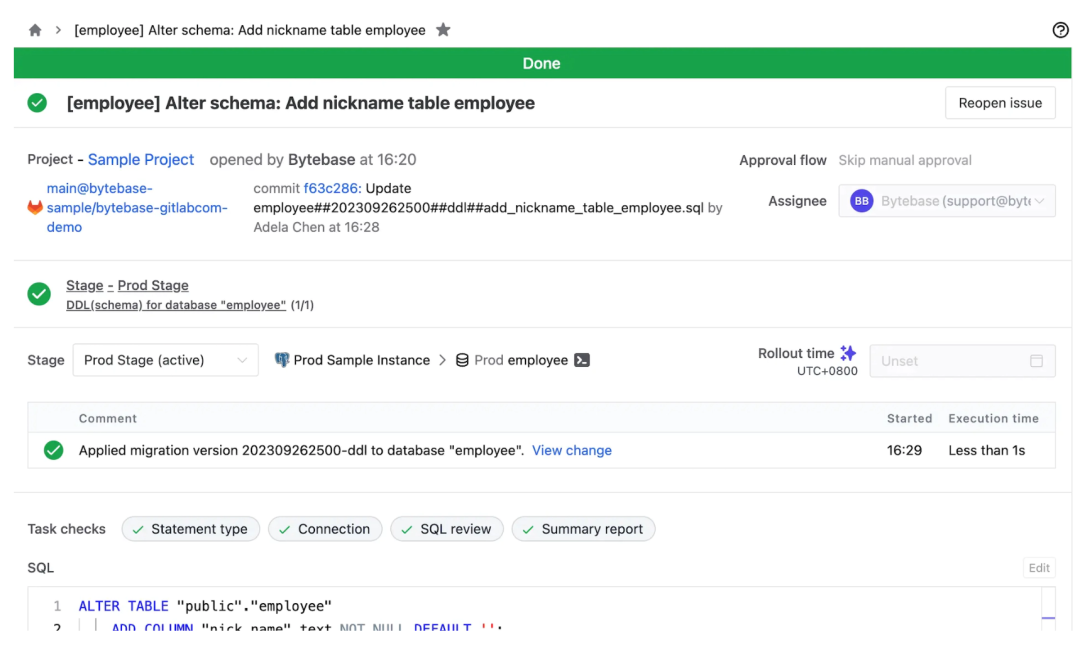
Task: Star the issue with the bookmark star
Action: [444, 30]
